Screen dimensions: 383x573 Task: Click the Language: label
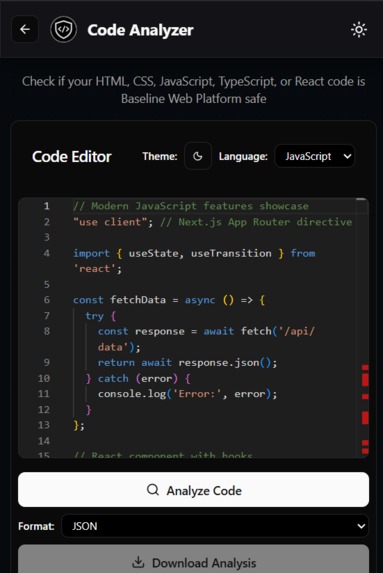(243, 156)
